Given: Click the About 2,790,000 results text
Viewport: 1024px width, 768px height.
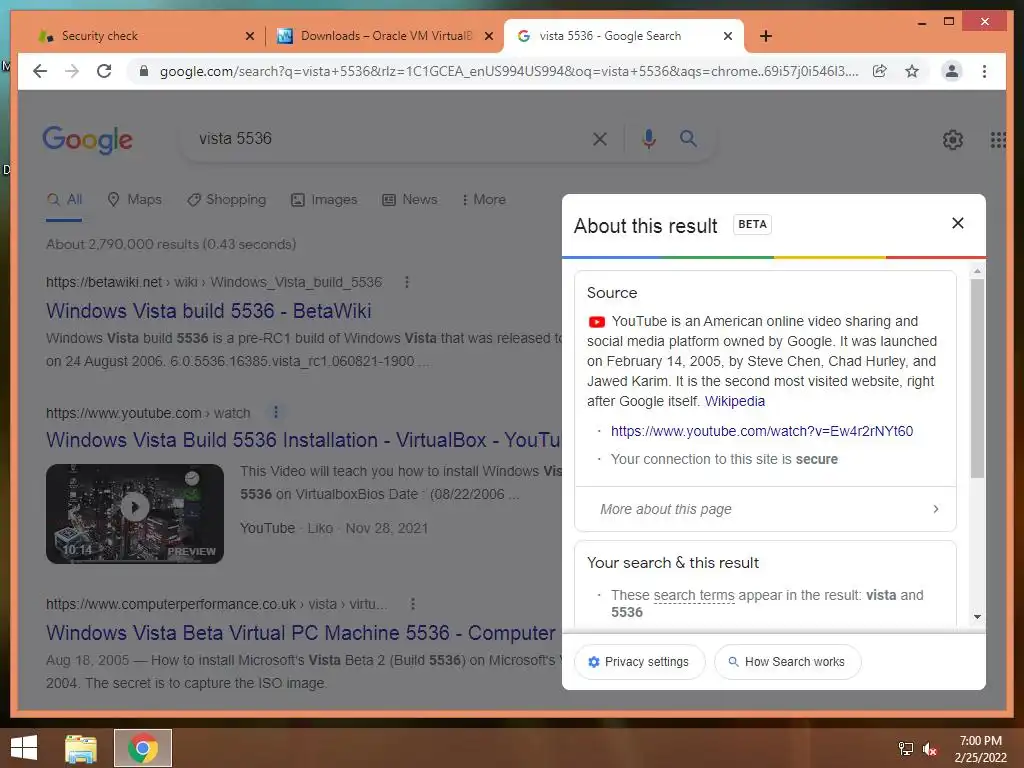Looking at the screenshot, I should pos(171,244).
